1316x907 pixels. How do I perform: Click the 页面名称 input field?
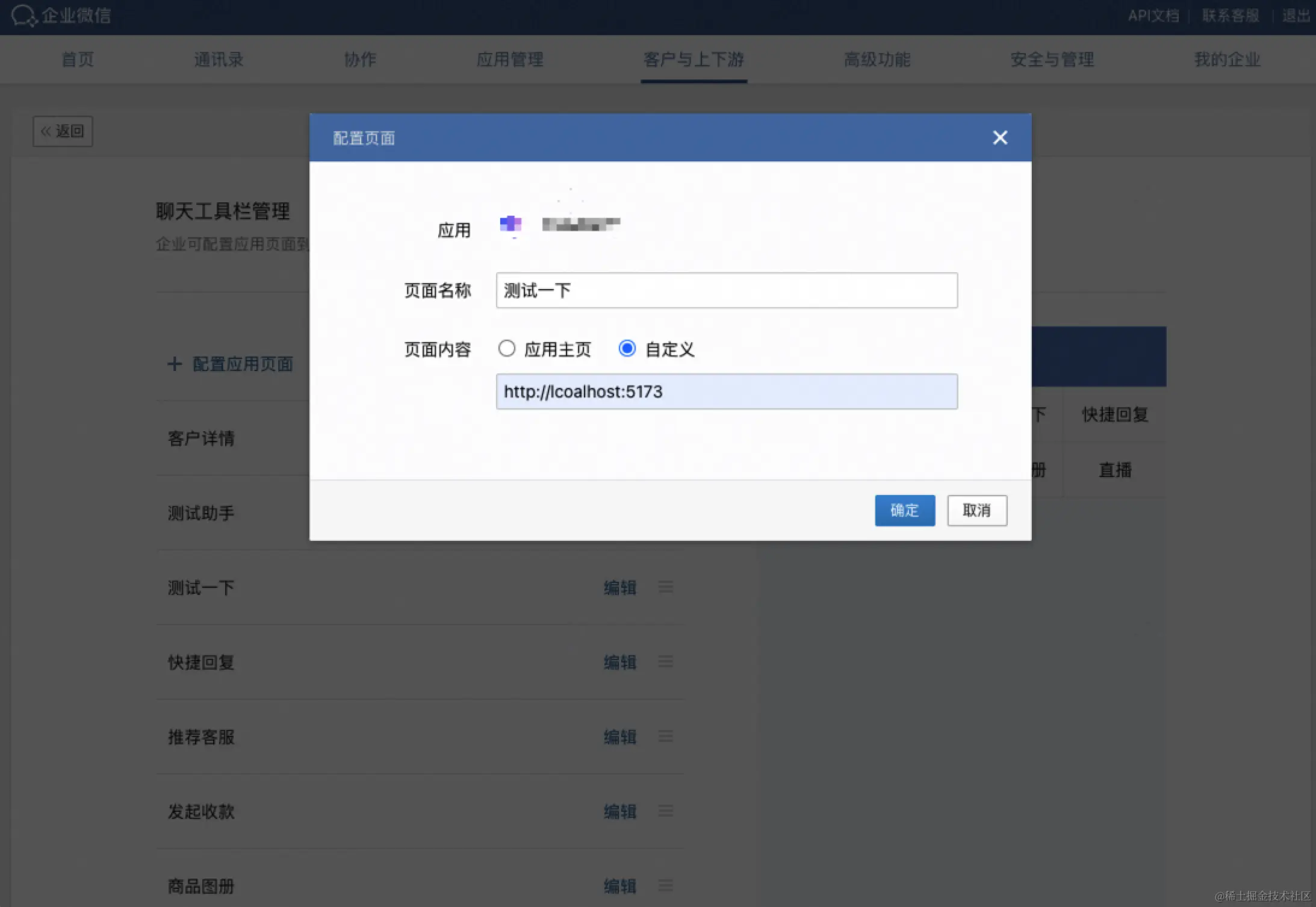[x=726, y=290]
